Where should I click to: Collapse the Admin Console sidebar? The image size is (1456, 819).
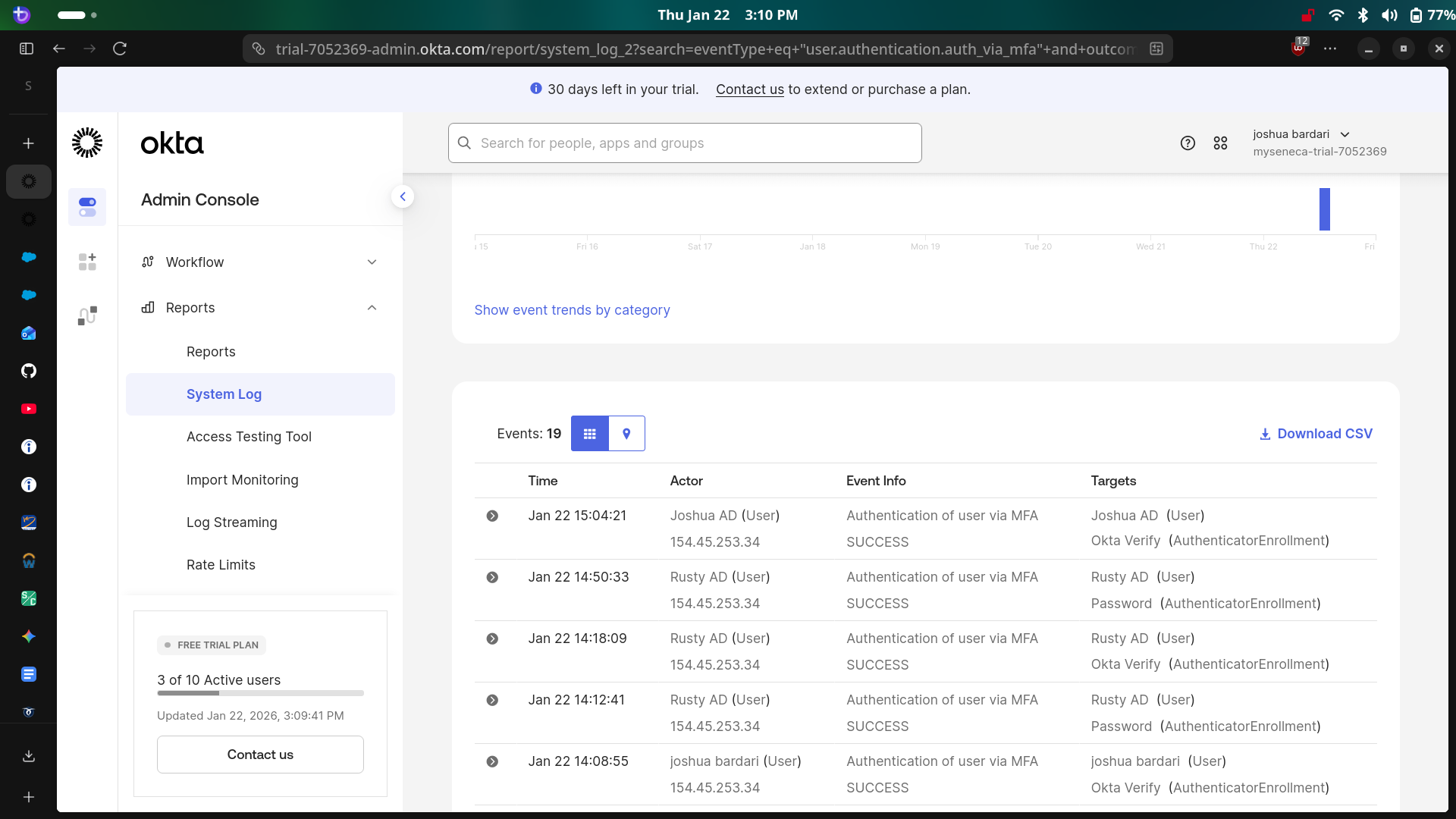point(403,197)
